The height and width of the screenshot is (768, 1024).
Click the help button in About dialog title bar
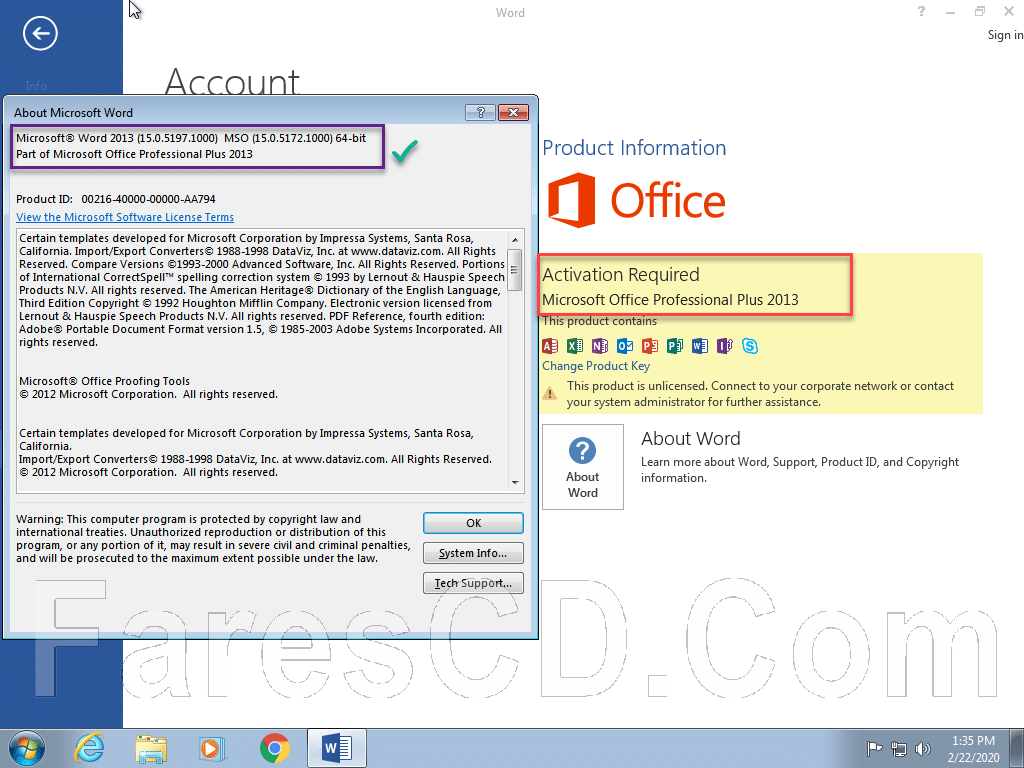[x=481, y=112]
